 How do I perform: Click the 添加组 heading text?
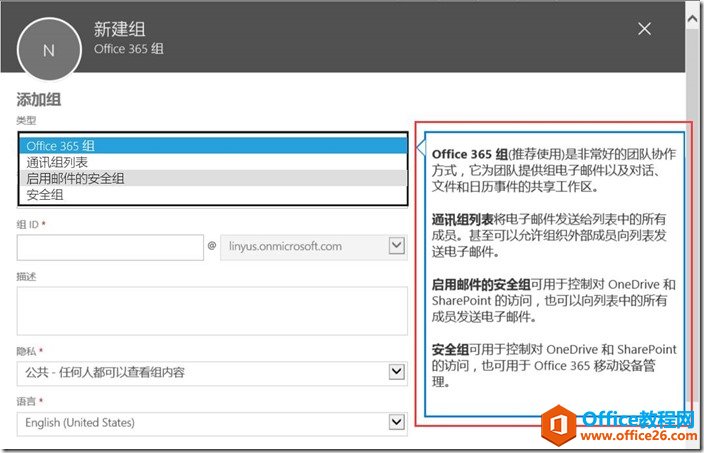[39, 99]
